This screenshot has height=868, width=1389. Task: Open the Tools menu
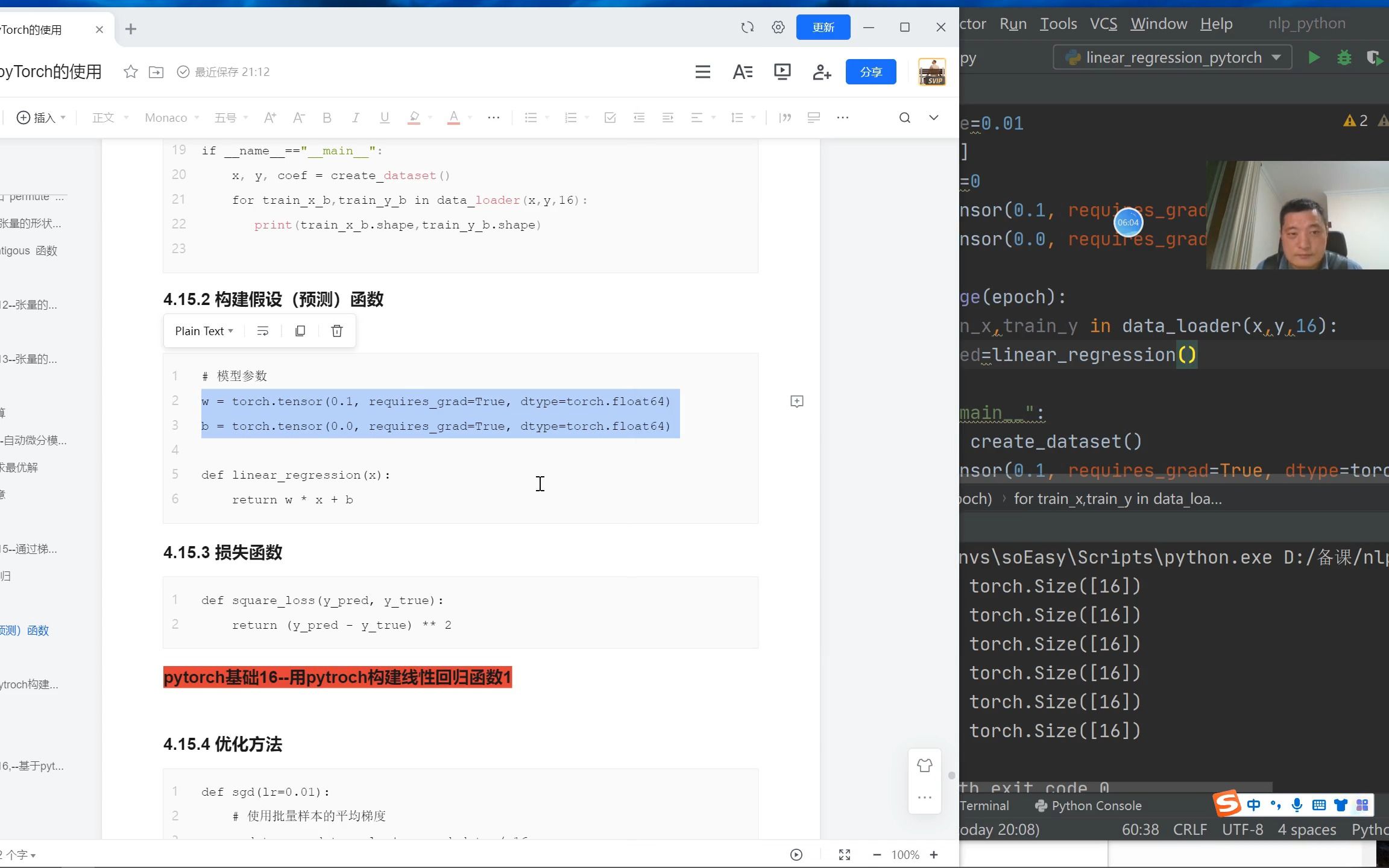(x=1058, y=24)
